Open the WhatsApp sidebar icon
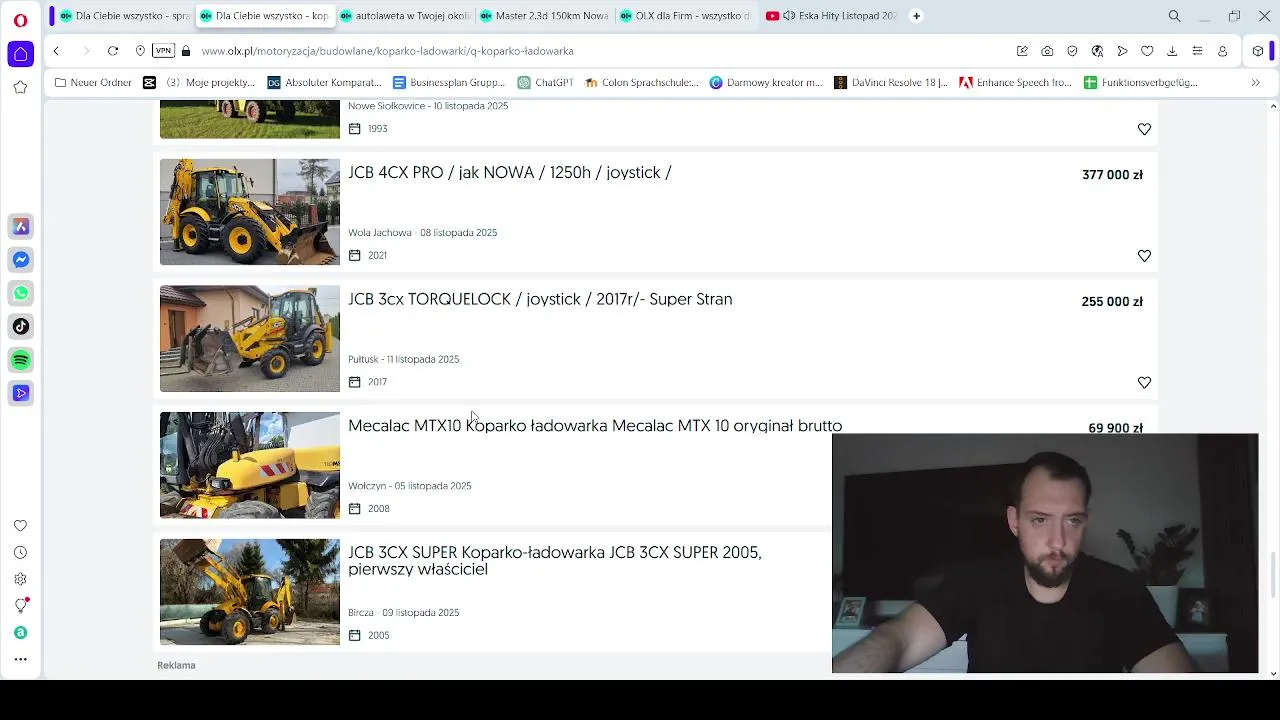Image resolution: width=1280 pixels, height=720 pixels. pos(21,293)
